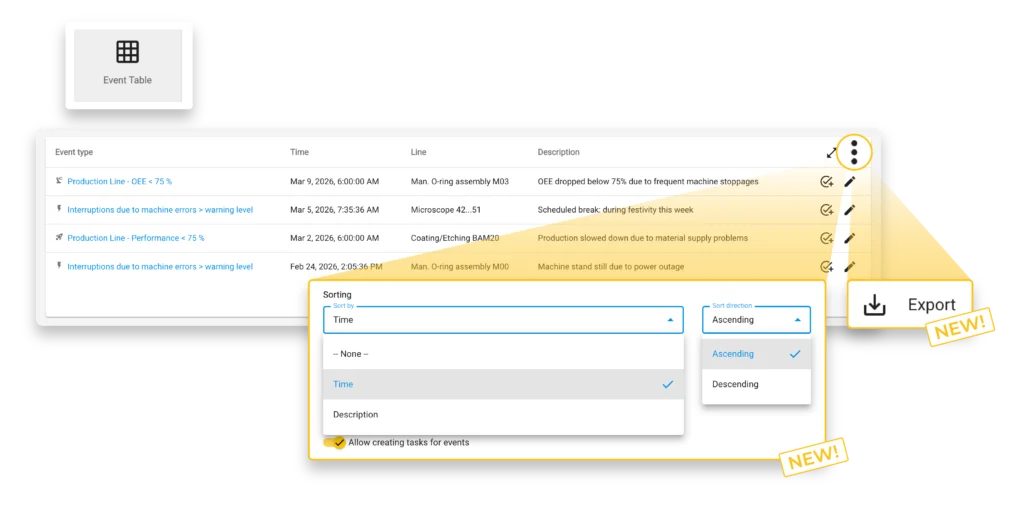Open Production Line - OEE < 75 % link
Viewport: 1024px width, 508px height.
click(119, 182)
